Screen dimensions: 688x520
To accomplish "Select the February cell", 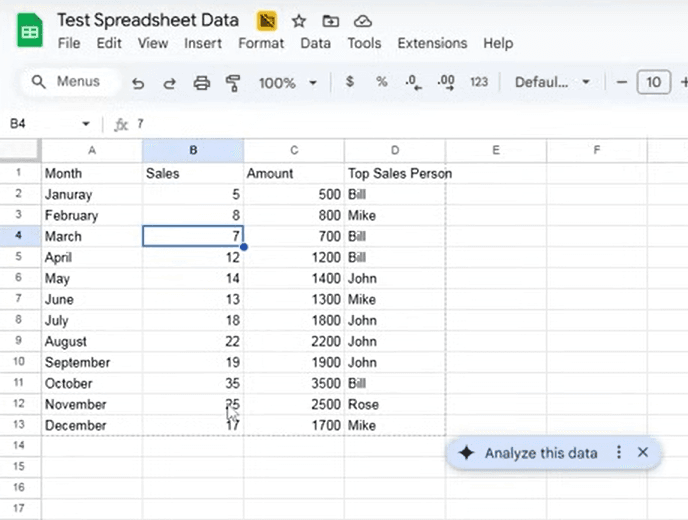I will pyautogui.click(x=92, y=215).
